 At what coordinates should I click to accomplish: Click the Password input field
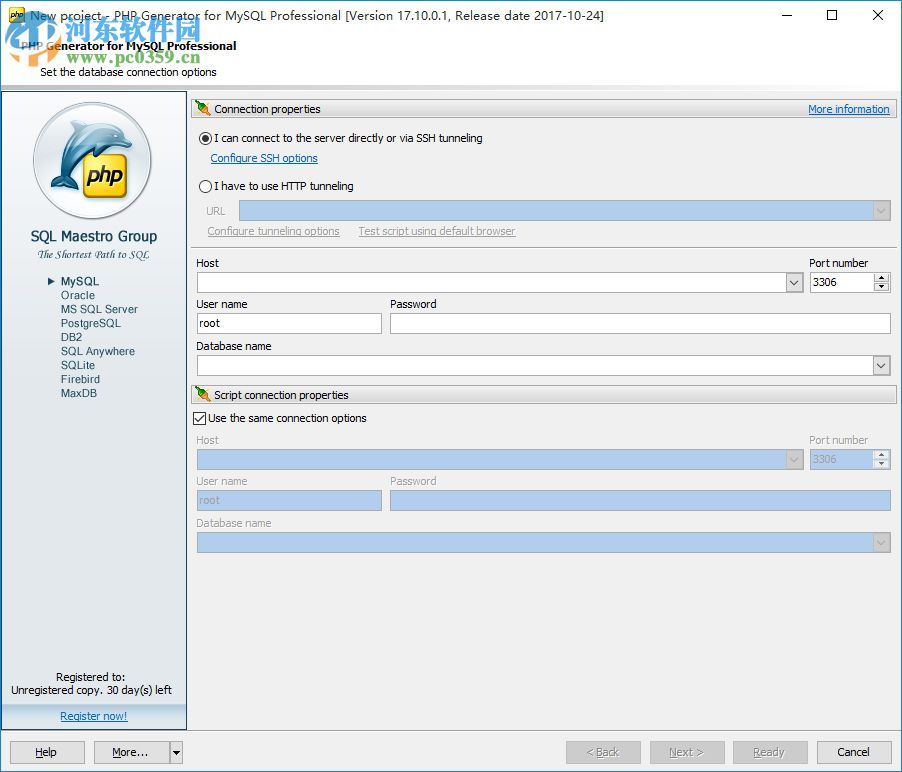coord(640,323)
